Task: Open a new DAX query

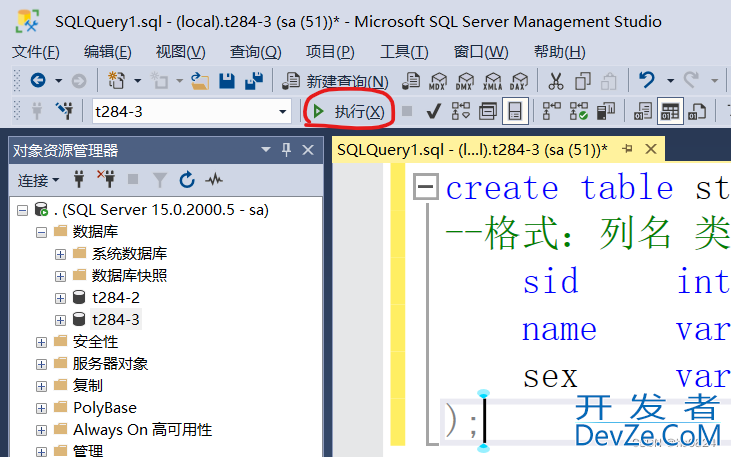Action: click(518, 81)
